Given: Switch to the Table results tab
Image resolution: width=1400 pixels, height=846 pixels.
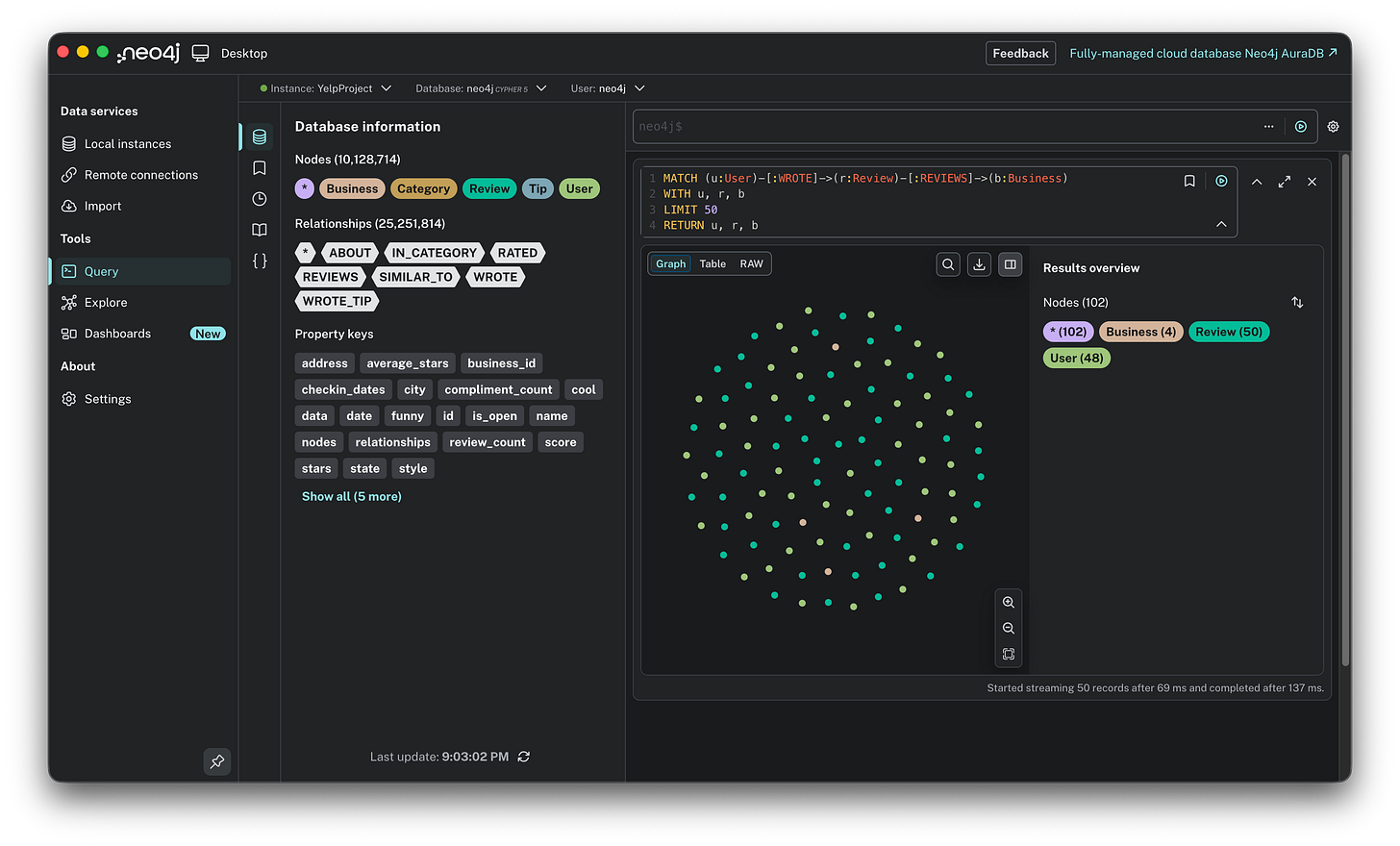Looking at the screenshot, I should click(x=712, y=263).
